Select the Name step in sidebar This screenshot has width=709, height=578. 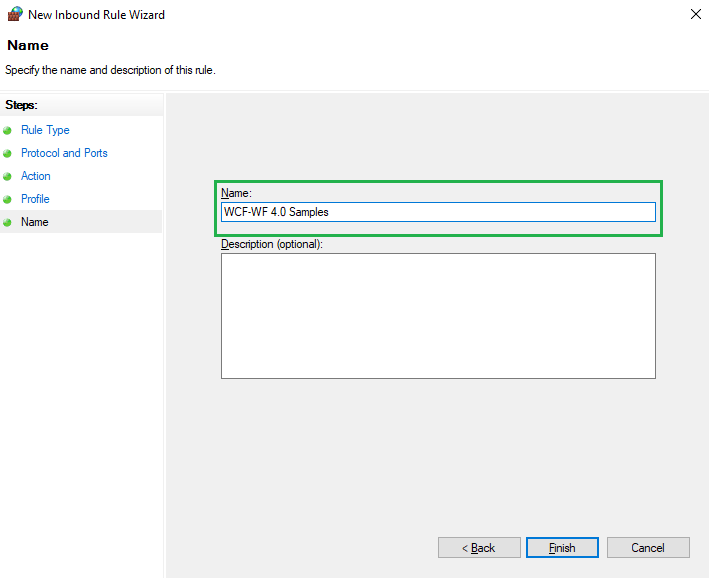pyautogui.click(x=35, y=222)
